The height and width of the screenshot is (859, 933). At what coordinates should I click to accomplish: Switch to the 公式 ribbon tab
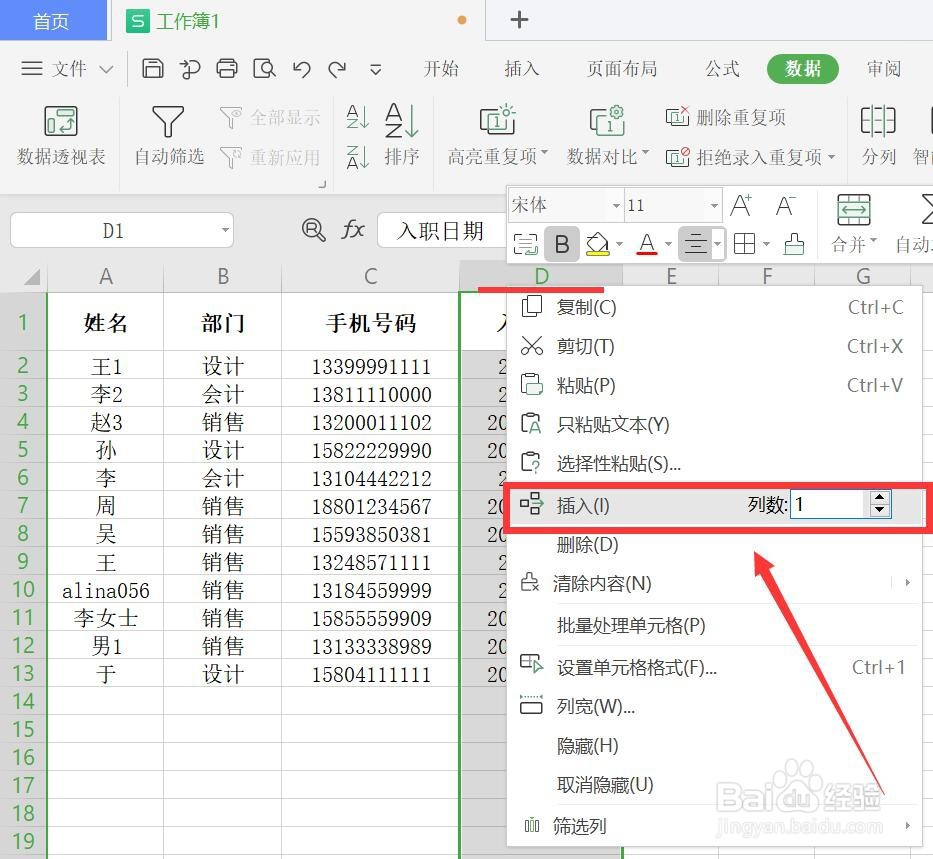721,69
